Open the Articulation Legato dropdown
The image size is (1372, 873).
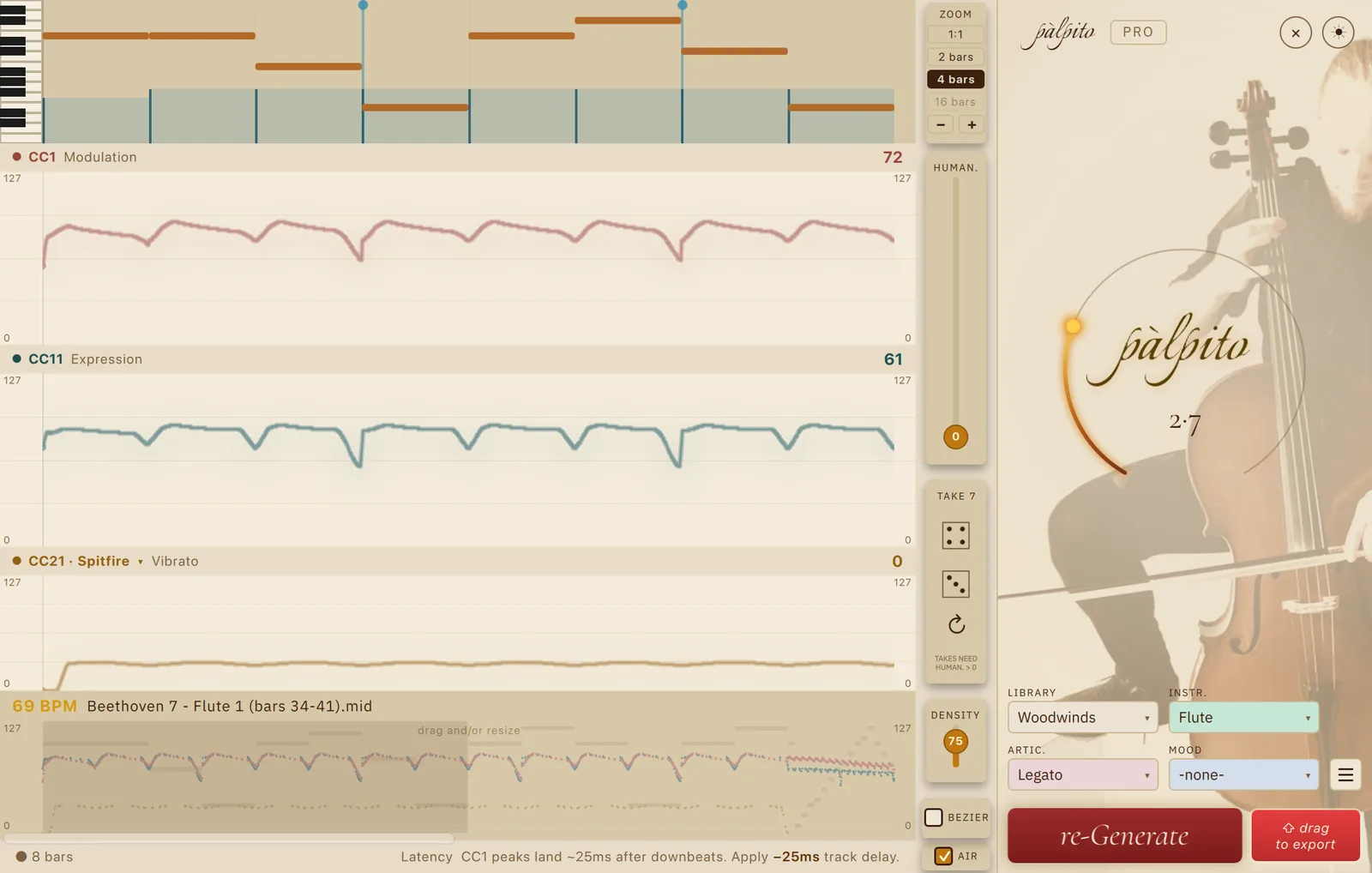(x=1082, y=774)
